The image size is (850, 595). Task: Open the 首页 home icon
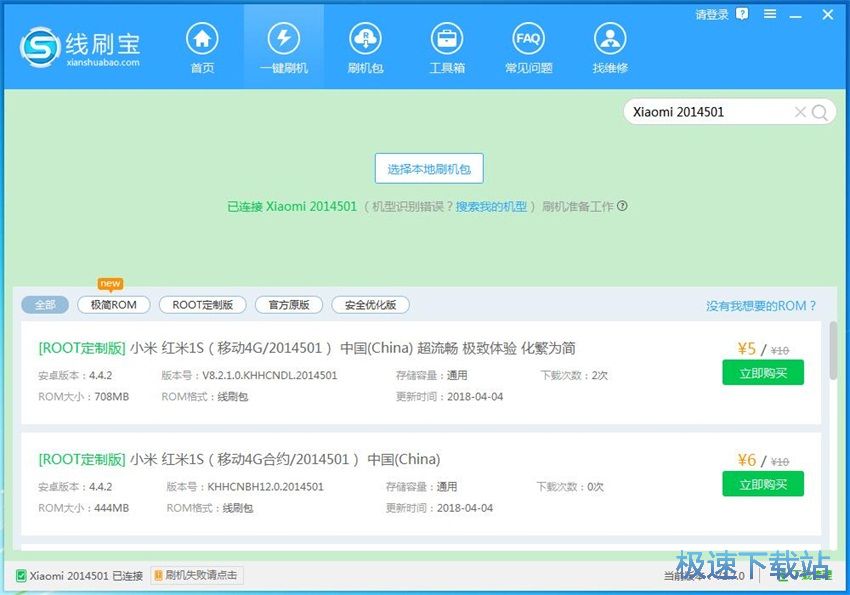(x=202, y=38)
